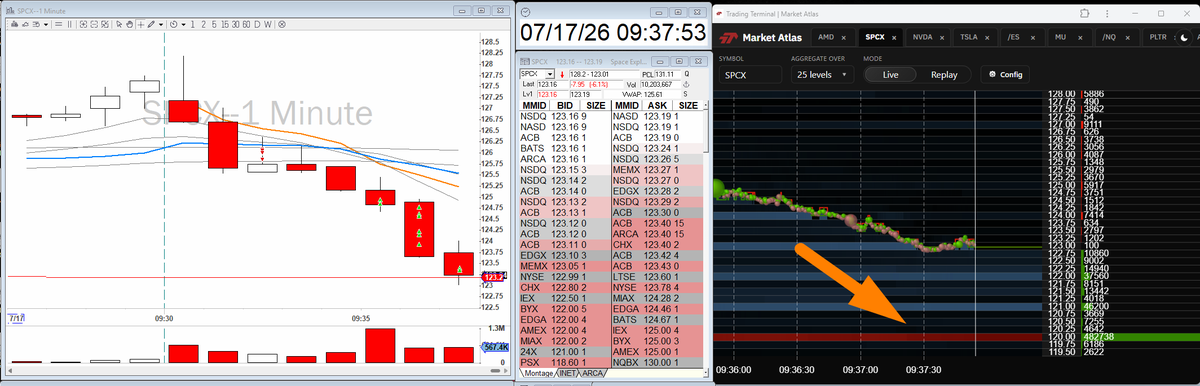Close the SPCX tab in Market Atlas
The image size is (1200, 386).
894,38
